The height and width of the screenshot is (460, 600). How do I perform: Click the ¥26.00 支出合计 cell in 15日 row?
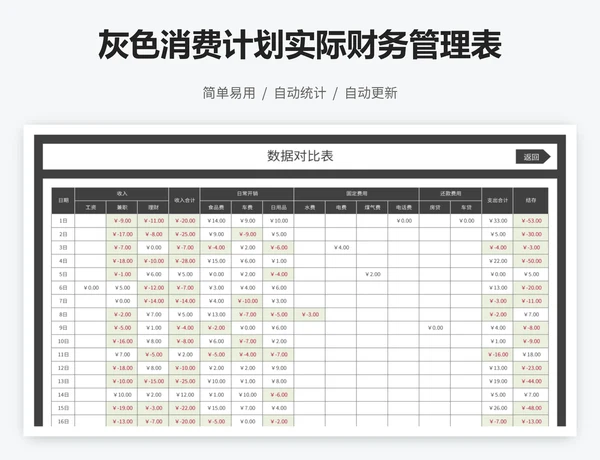pos(497,408)
